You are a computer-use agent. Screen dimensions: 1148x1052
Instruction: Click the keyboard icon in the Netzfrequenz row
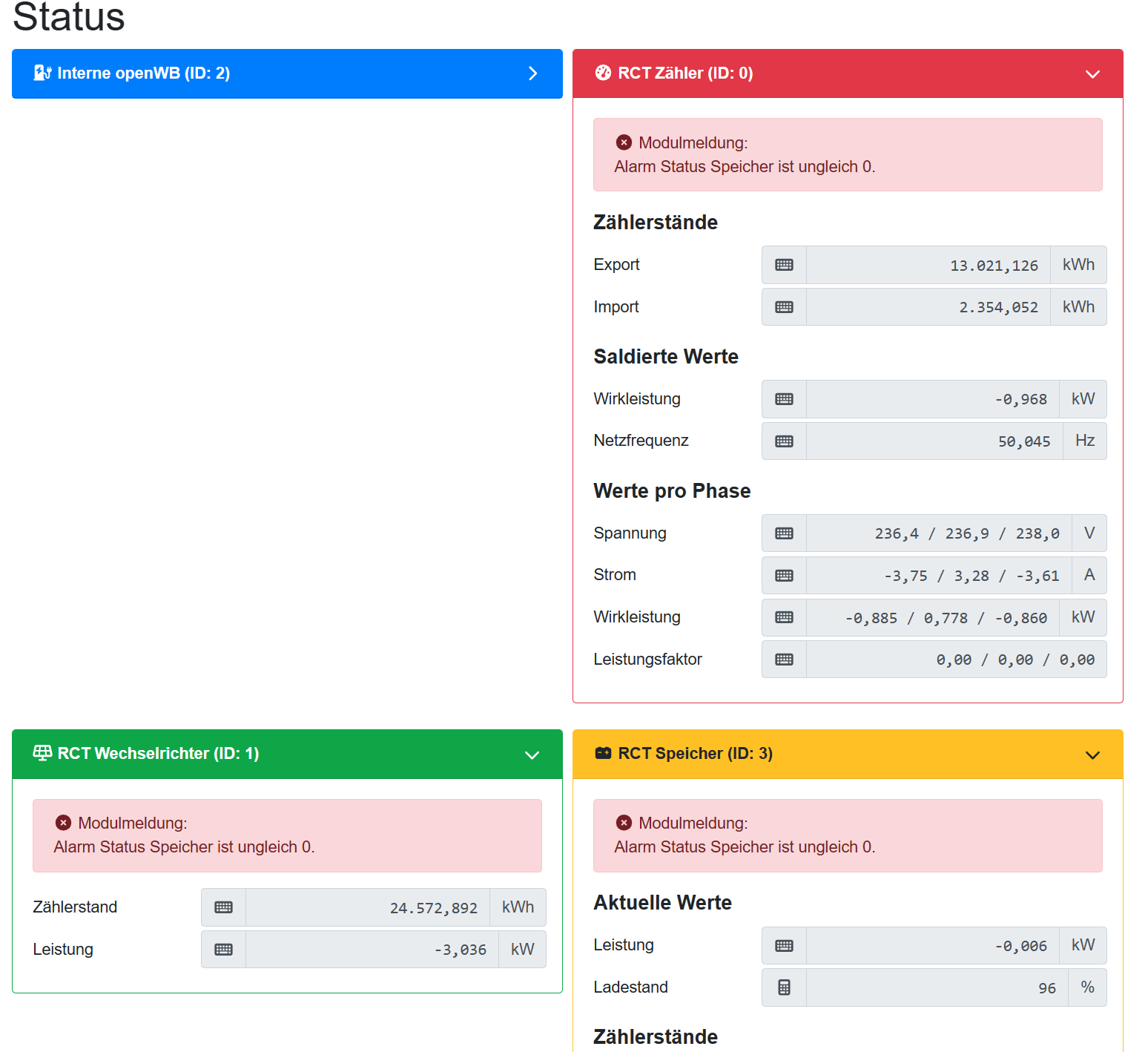pos(784,441)
